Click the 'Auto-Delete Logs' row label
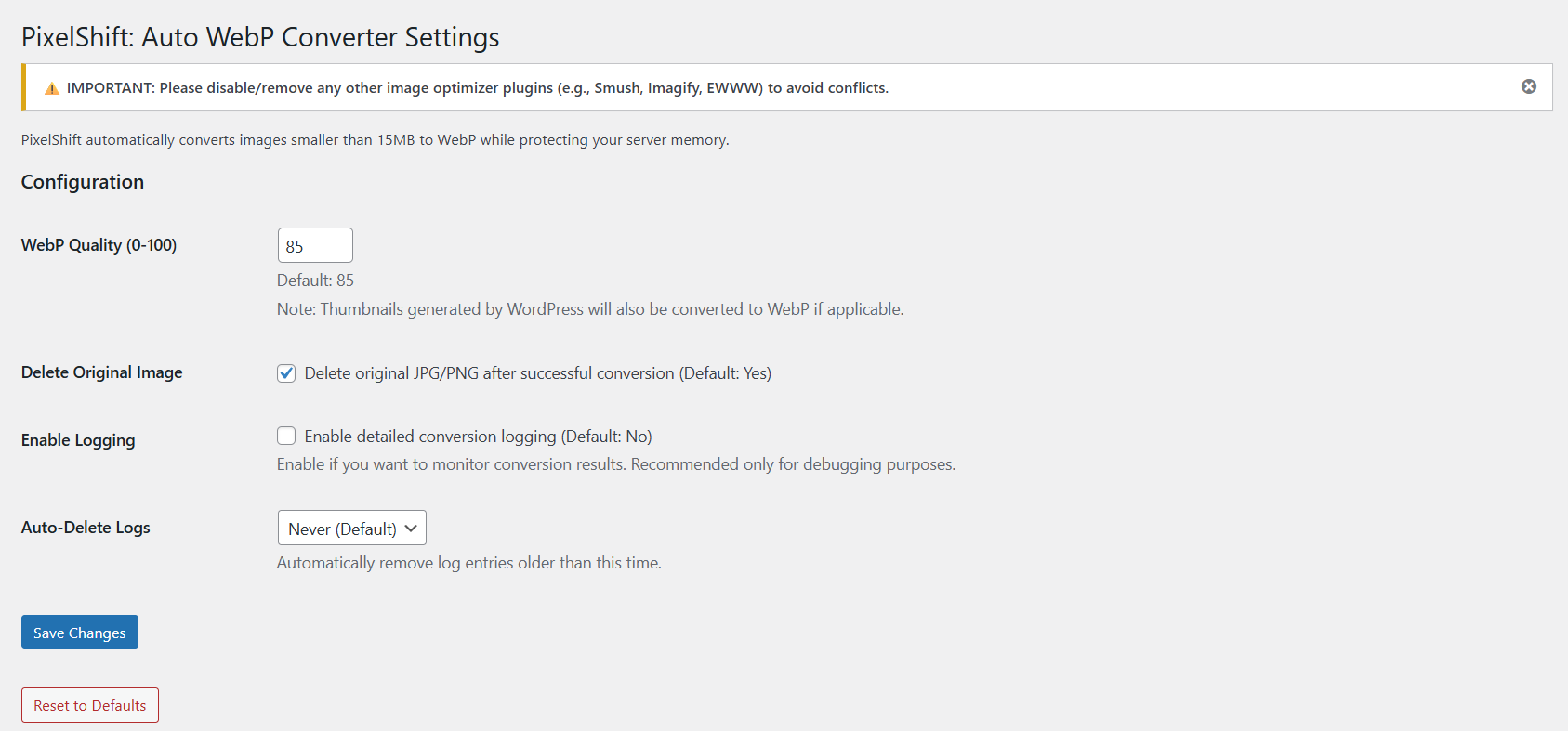 [x=86, y=528]
